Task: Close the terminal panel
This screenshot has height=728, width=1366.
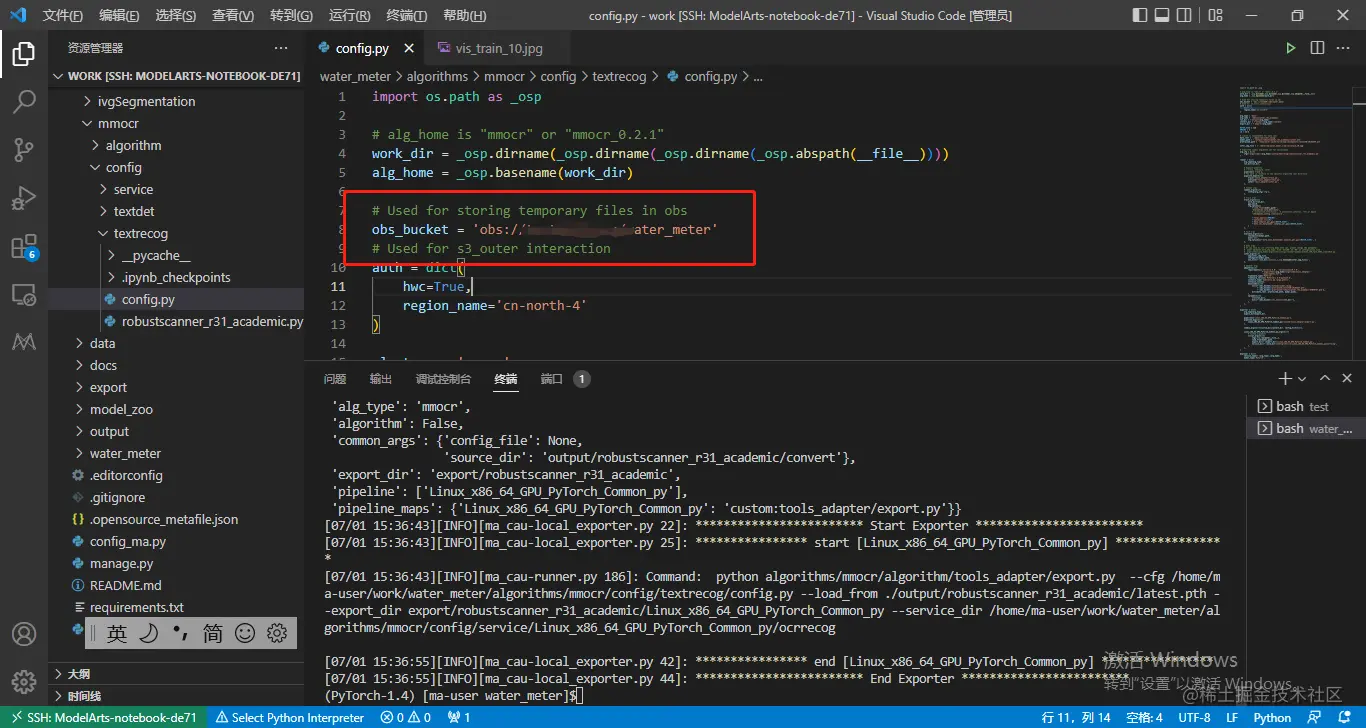Action: 1348,379
